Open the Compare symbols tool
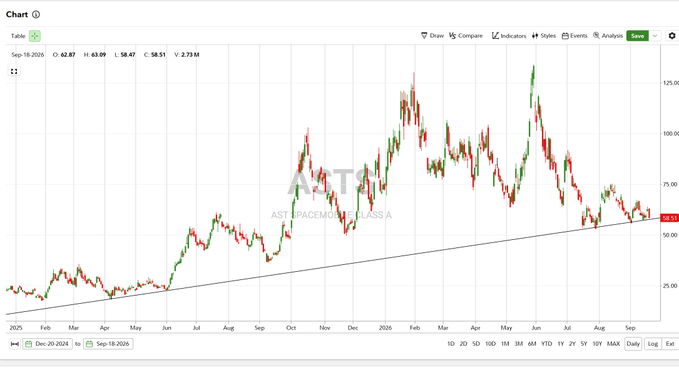This screenshot has height=377, width=679. click(466, 35)
